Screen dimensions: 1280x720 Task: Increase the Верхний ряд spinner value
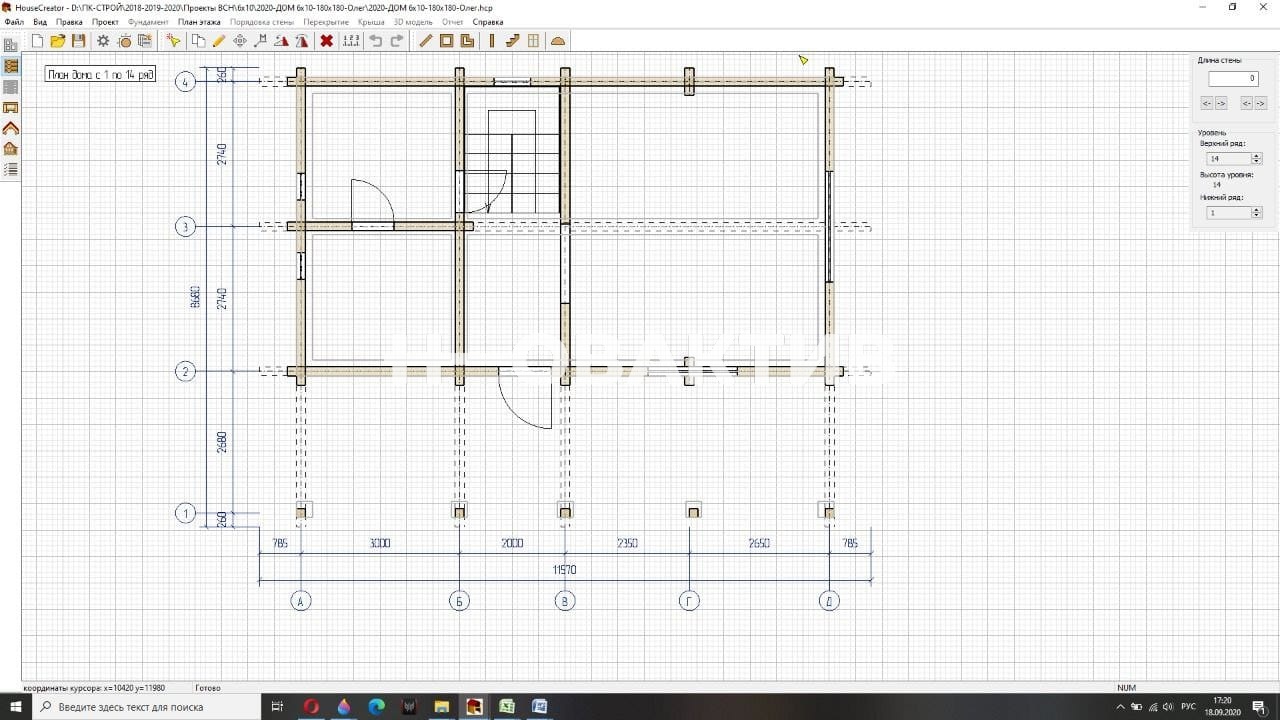click(x=1257, y=156)
